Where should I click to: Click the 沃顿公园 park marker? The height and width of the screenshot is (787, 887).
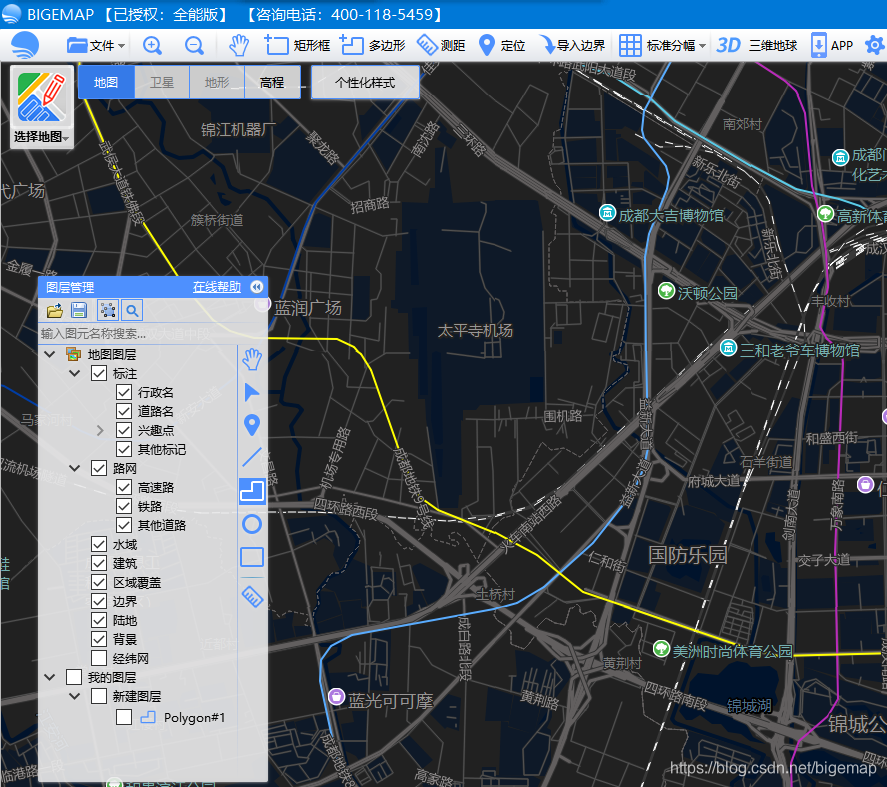click(x=666, y=291)
